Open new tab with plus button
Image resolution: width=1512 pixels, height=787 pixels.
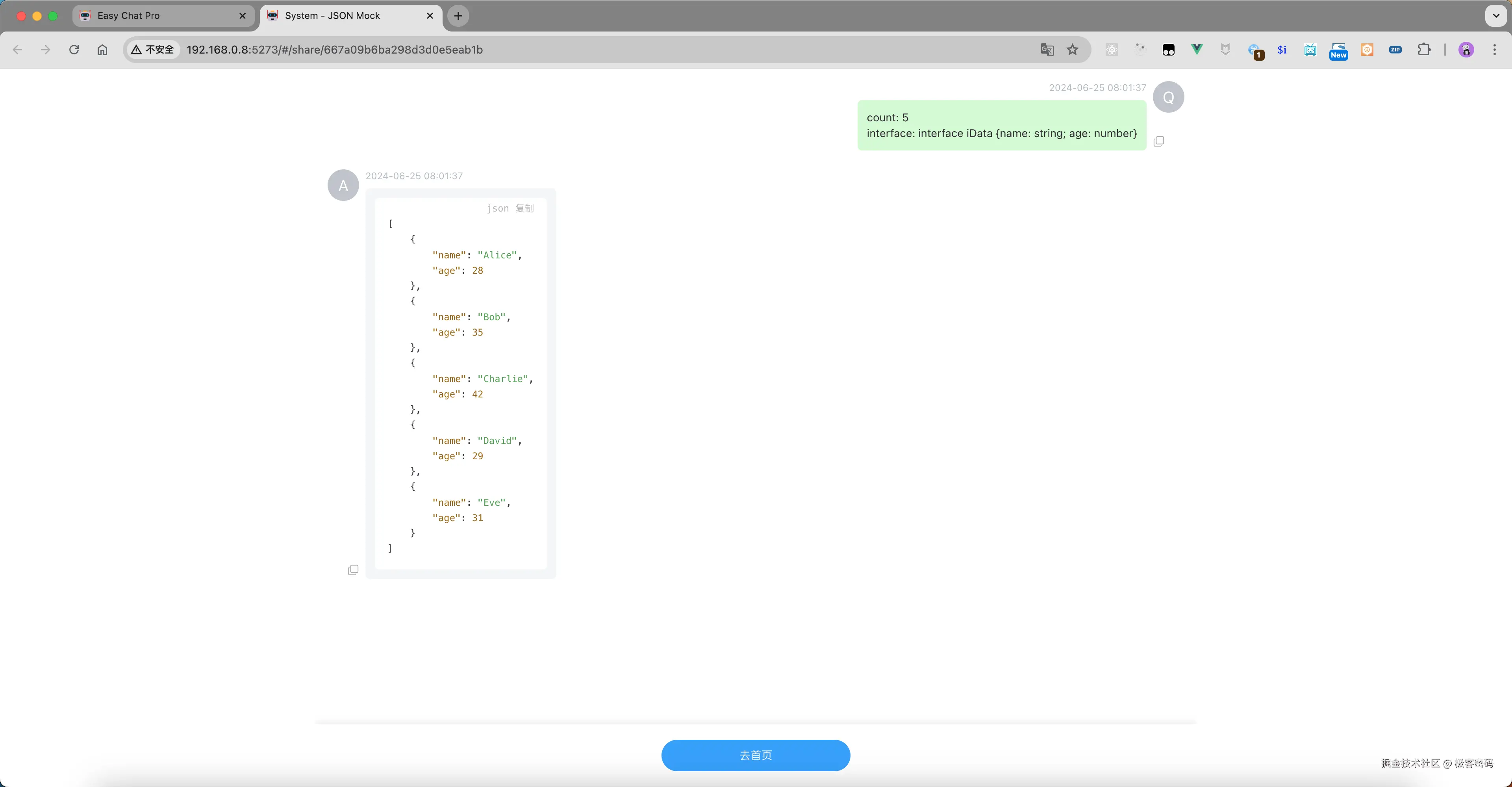tap(458, 16)
